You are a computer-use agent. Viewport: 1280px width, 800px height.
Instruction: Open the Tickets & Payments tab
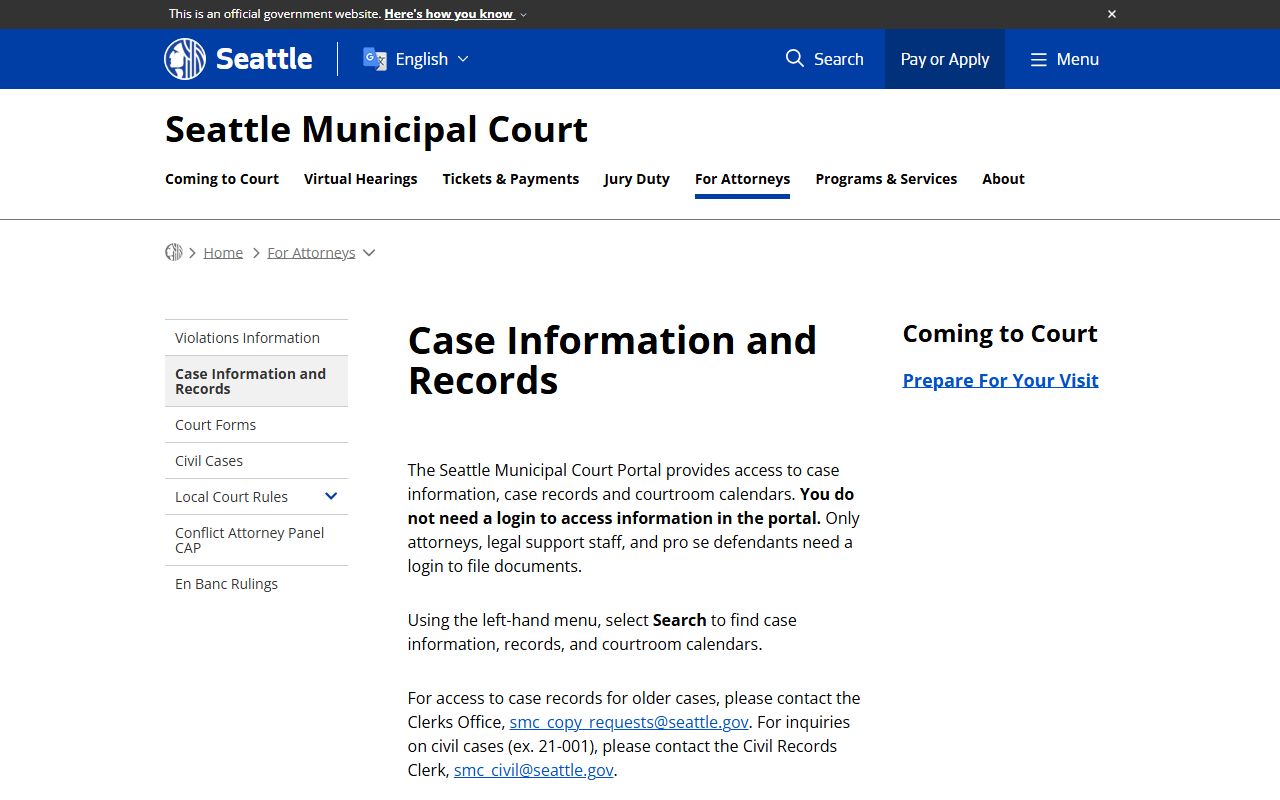point(511,179)
